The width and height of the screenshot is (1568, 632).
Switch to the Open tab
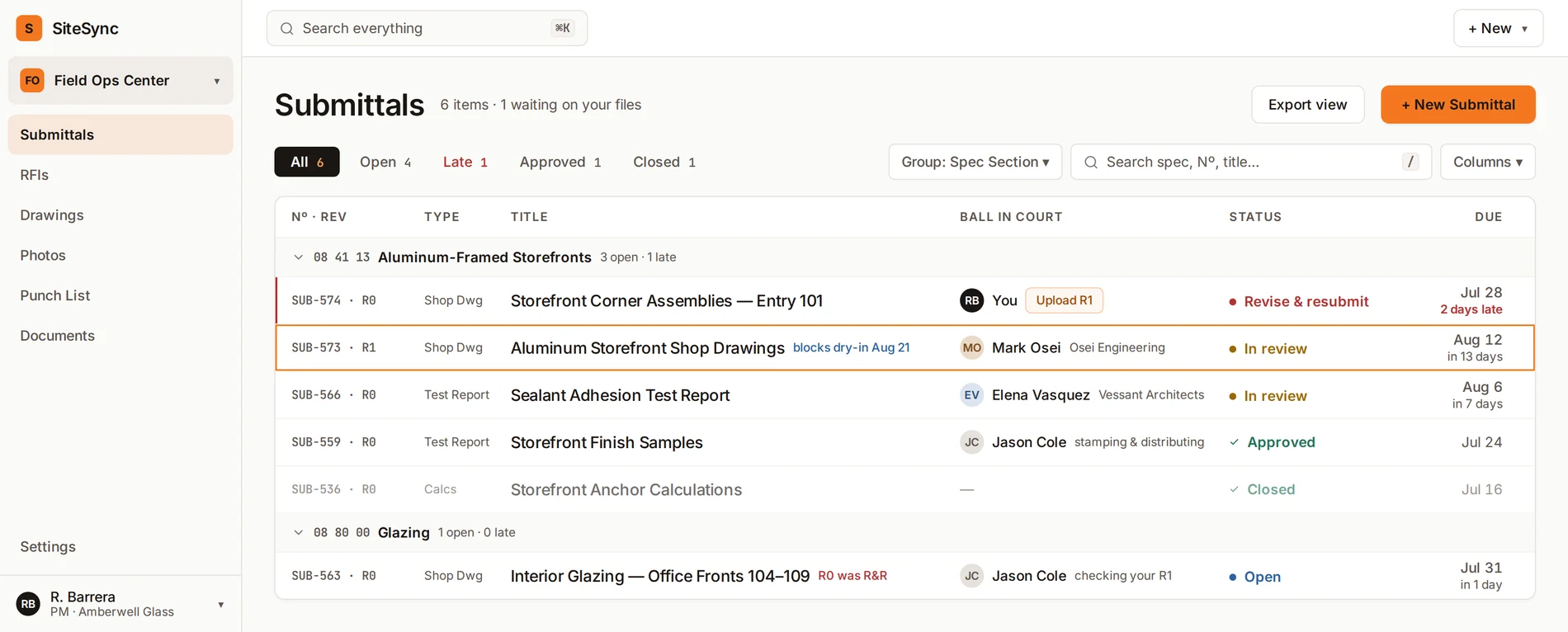(385, 162)
